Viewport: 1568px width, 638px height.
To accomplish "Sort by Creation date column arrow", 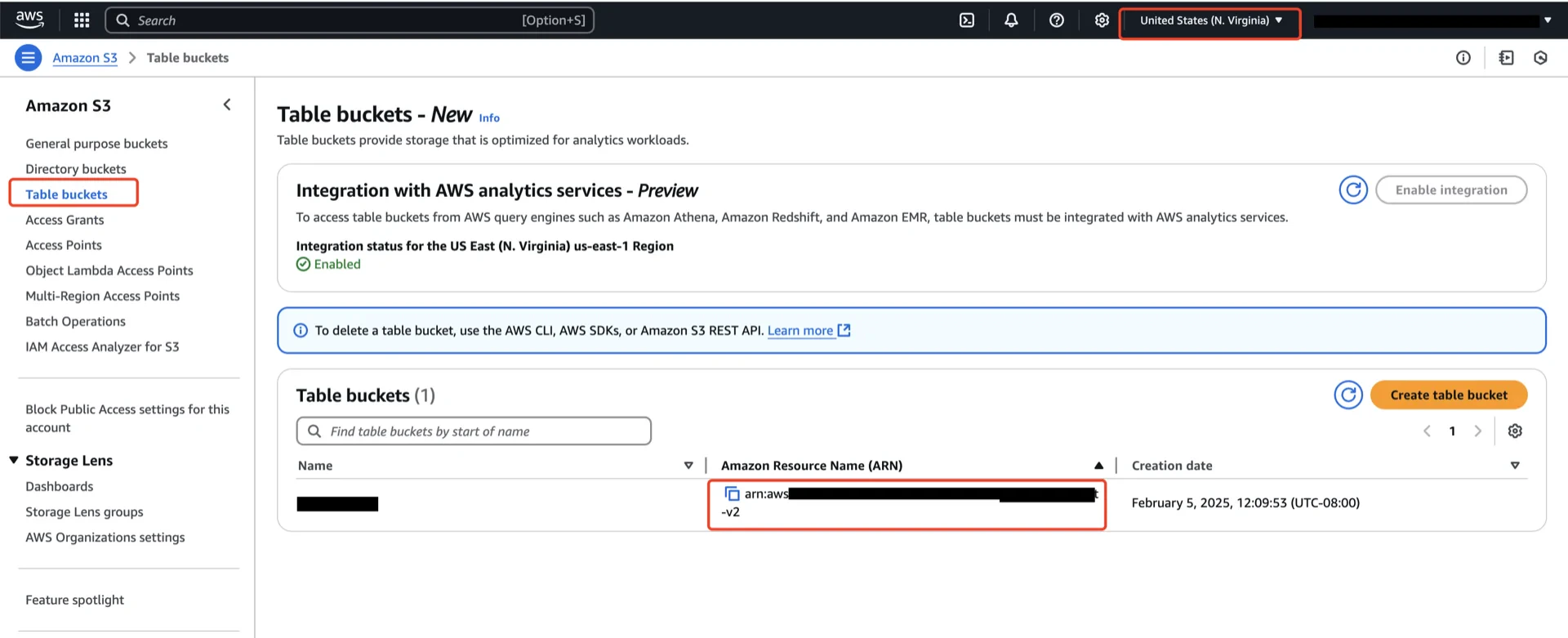I will (1515, 466).
